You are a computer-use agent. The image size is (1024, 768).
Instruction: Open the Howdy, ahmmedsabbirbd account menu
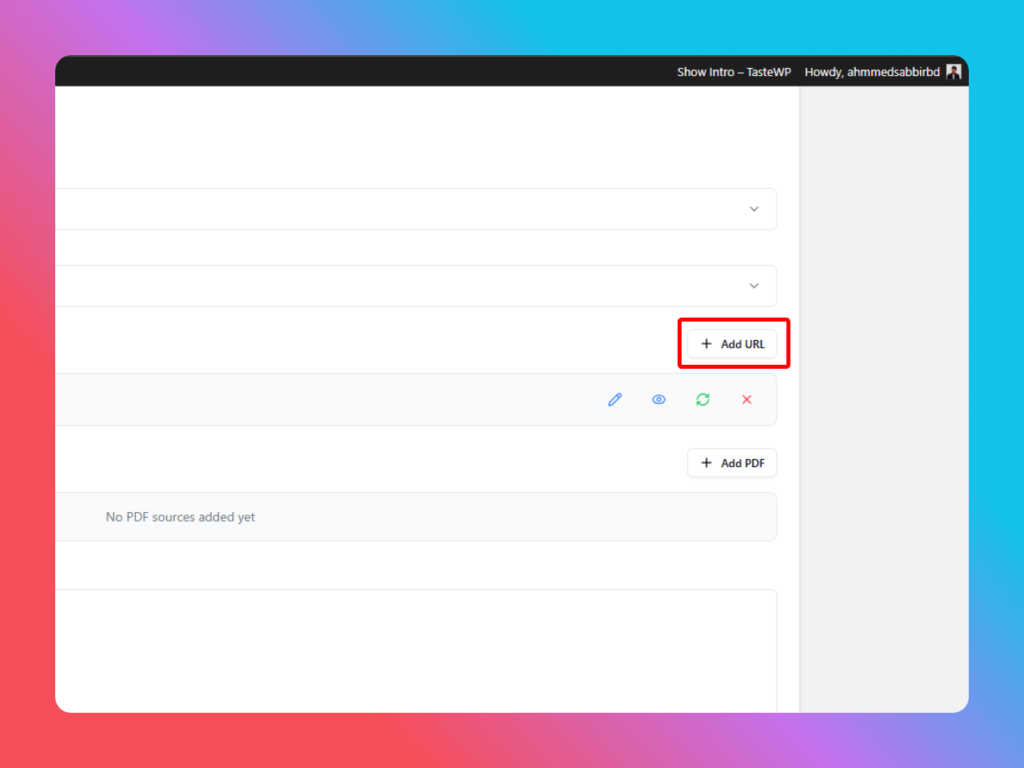871,72
